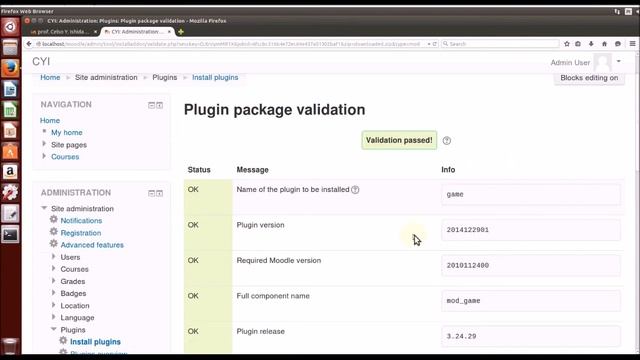Open Notifications admin link
The image size is (640, 360).
click(x=81, y=220)
